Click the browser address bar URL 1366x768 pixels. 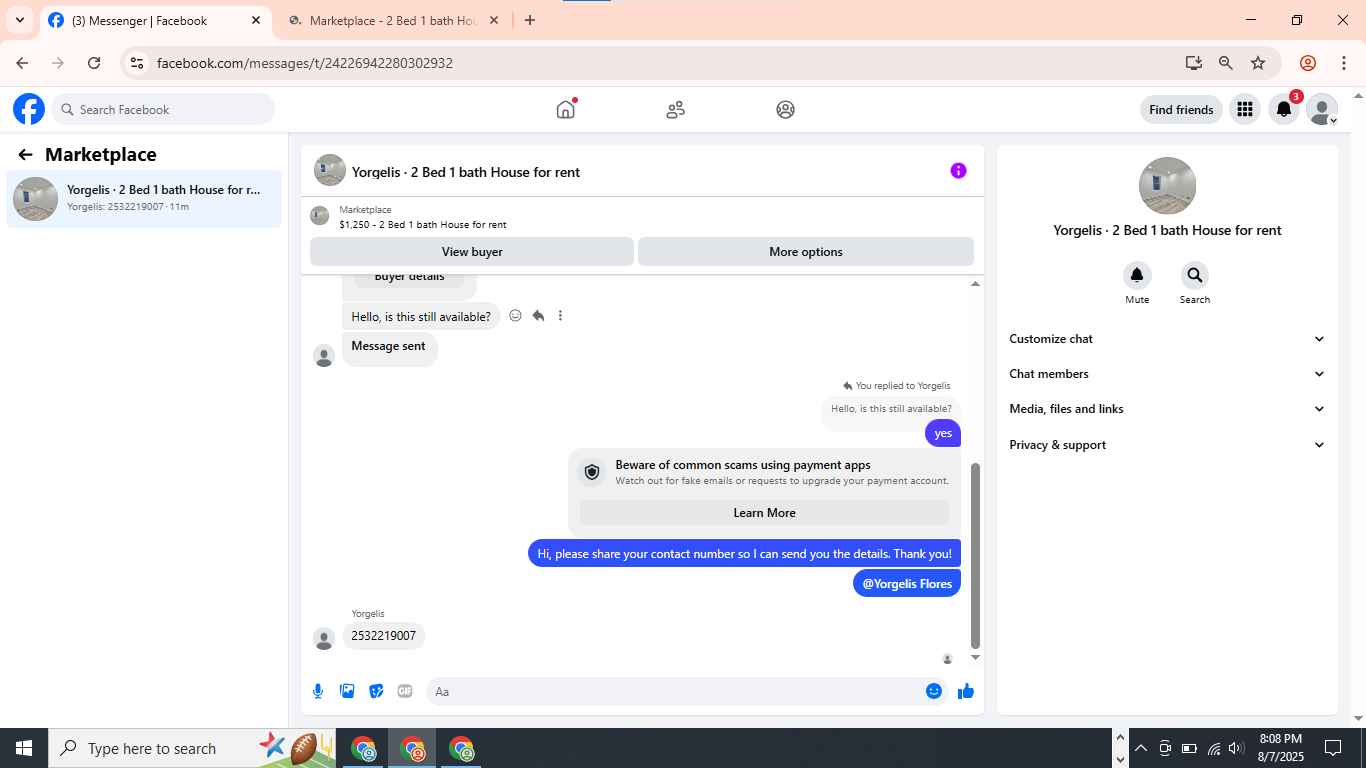pos(305,63)
